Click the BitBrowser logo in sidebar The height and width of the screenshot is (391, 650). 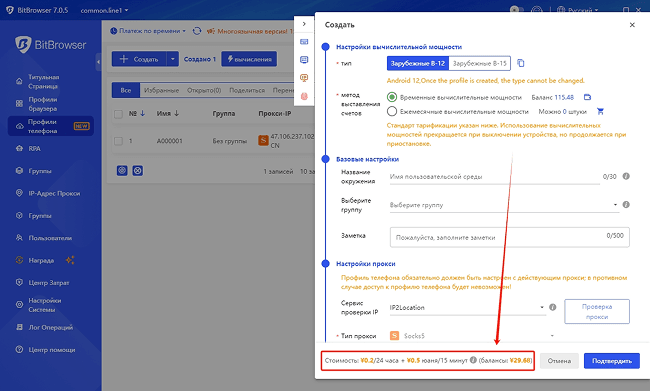coord(51,44)
